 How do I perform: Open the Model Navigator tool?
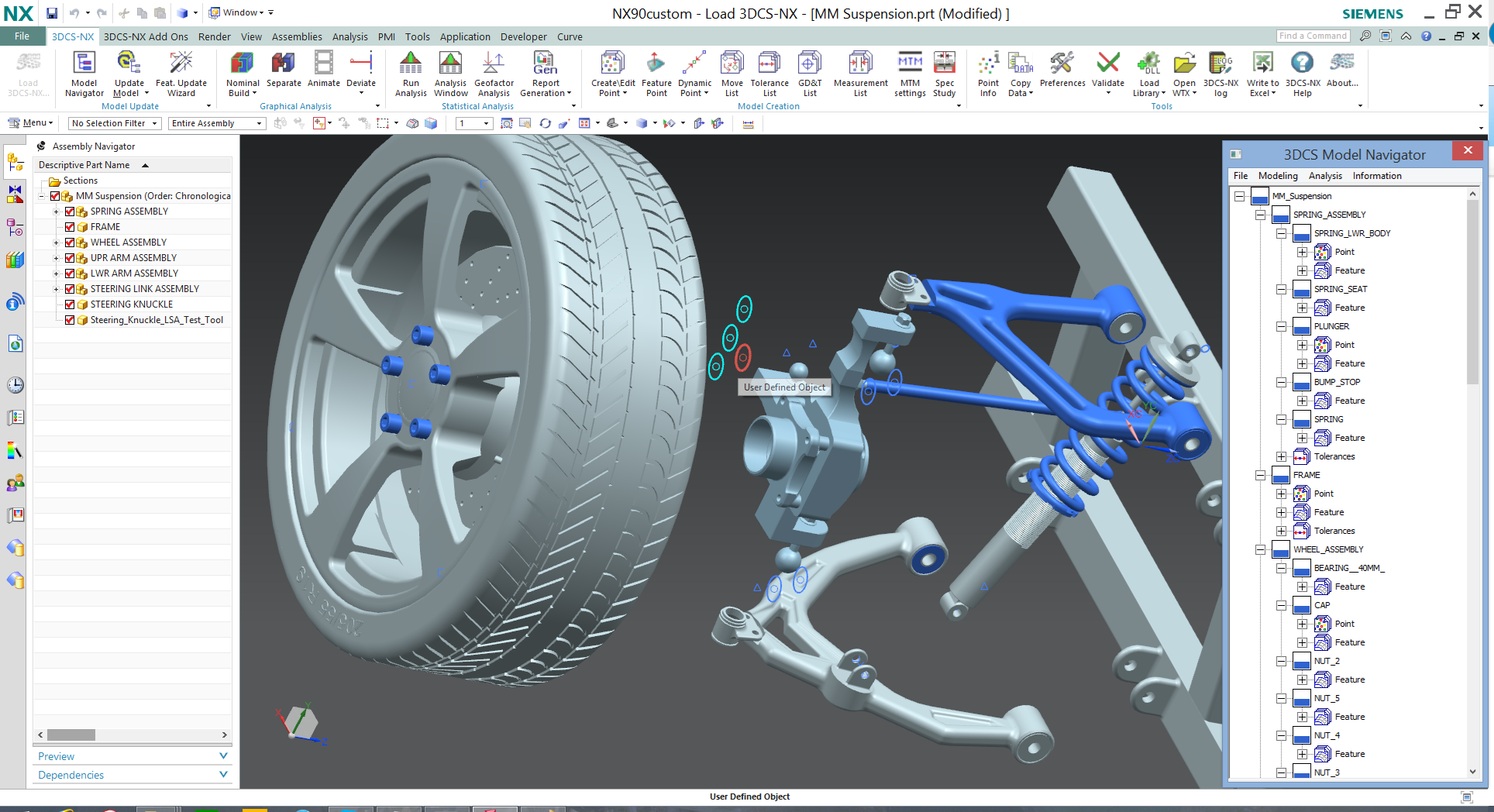click(x=83, y=74)
